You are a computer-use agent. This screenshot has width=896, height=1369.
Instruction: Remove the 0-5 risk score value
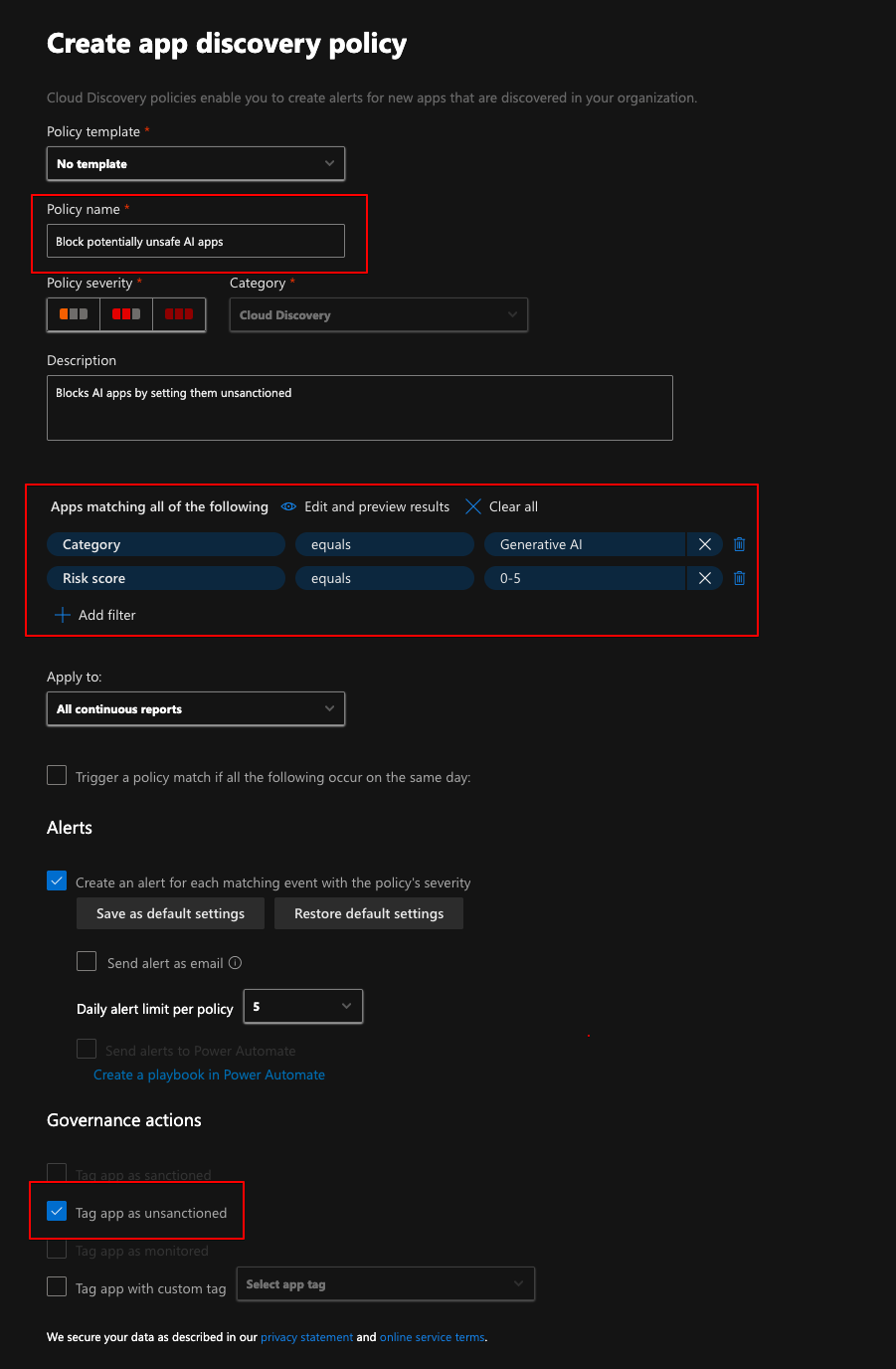[704, 578]
